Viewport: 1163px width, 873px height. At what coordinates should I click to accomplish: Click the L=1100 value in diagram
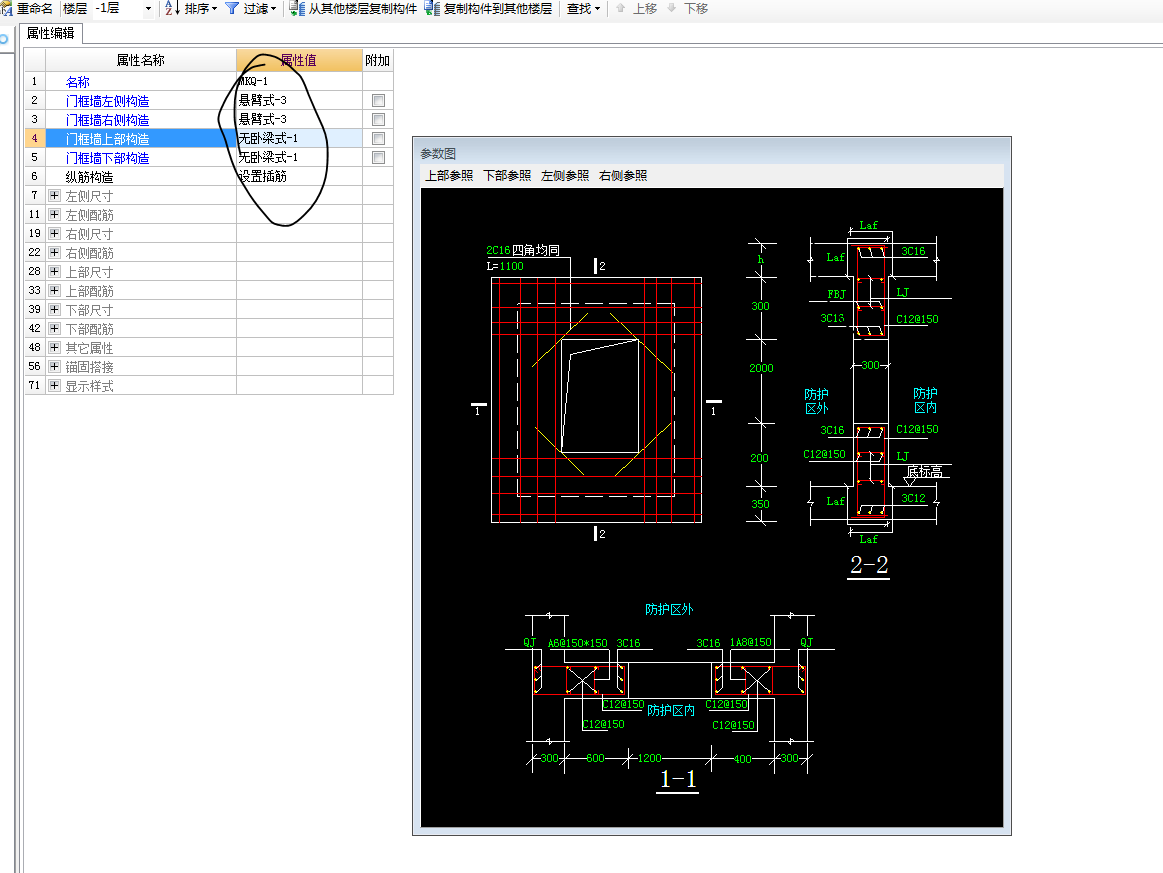pyautogui.click(x=505, y=266)
